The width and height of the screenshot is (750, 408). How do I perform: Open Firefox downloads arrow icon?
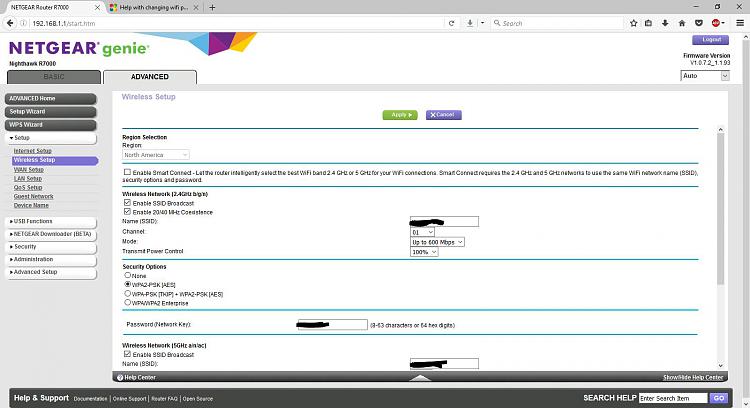click(665, 23)
